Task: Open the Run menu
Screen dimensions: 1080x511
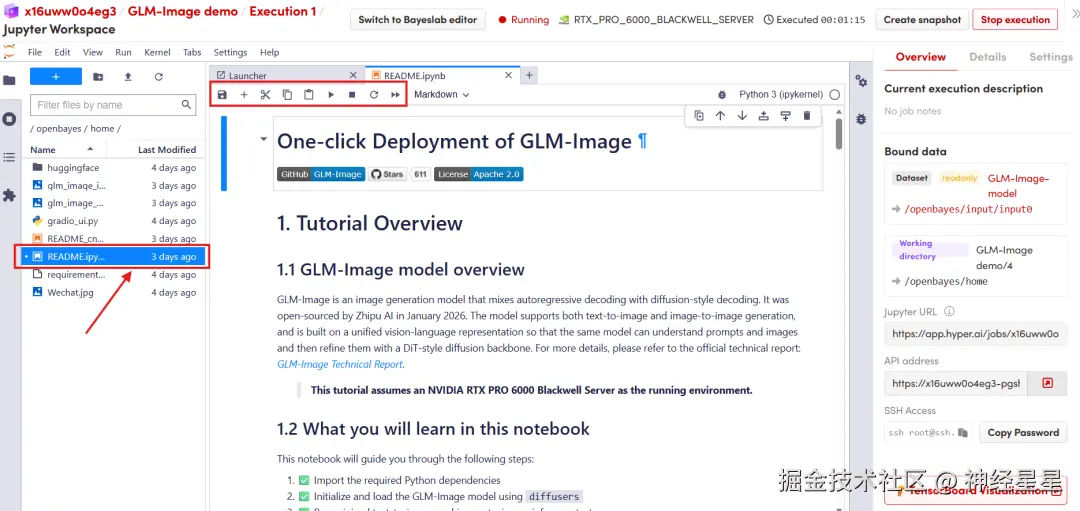Action: click(123, 52)
